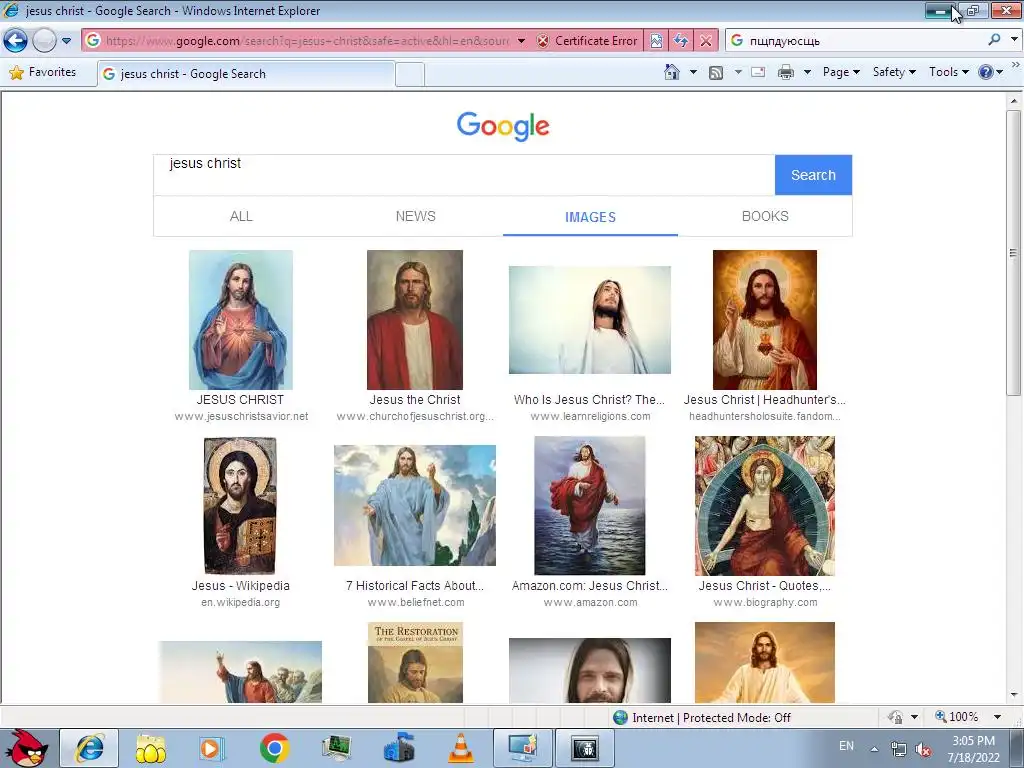The width and height of the screenshot is (1024, 768).
Task: Click the browser Forward arrow button
Action: 44,40
